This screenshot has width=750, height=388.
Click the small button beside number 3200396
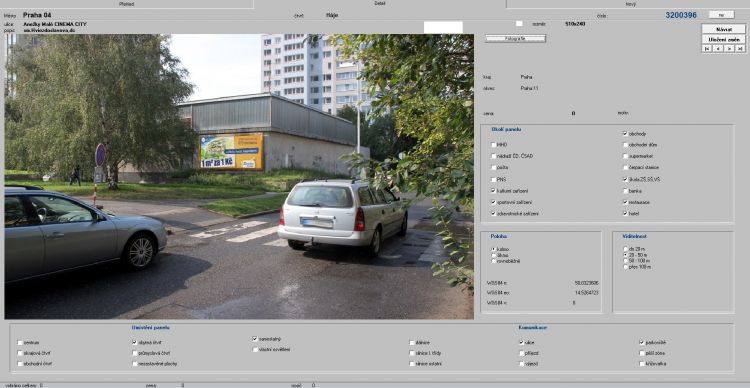click(721, 15)
